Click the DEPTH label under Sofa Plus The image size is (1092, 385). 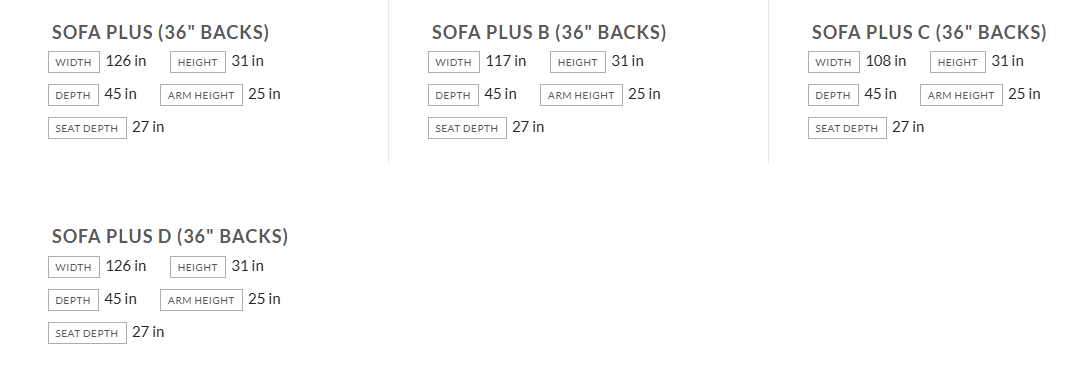(73, 95)
